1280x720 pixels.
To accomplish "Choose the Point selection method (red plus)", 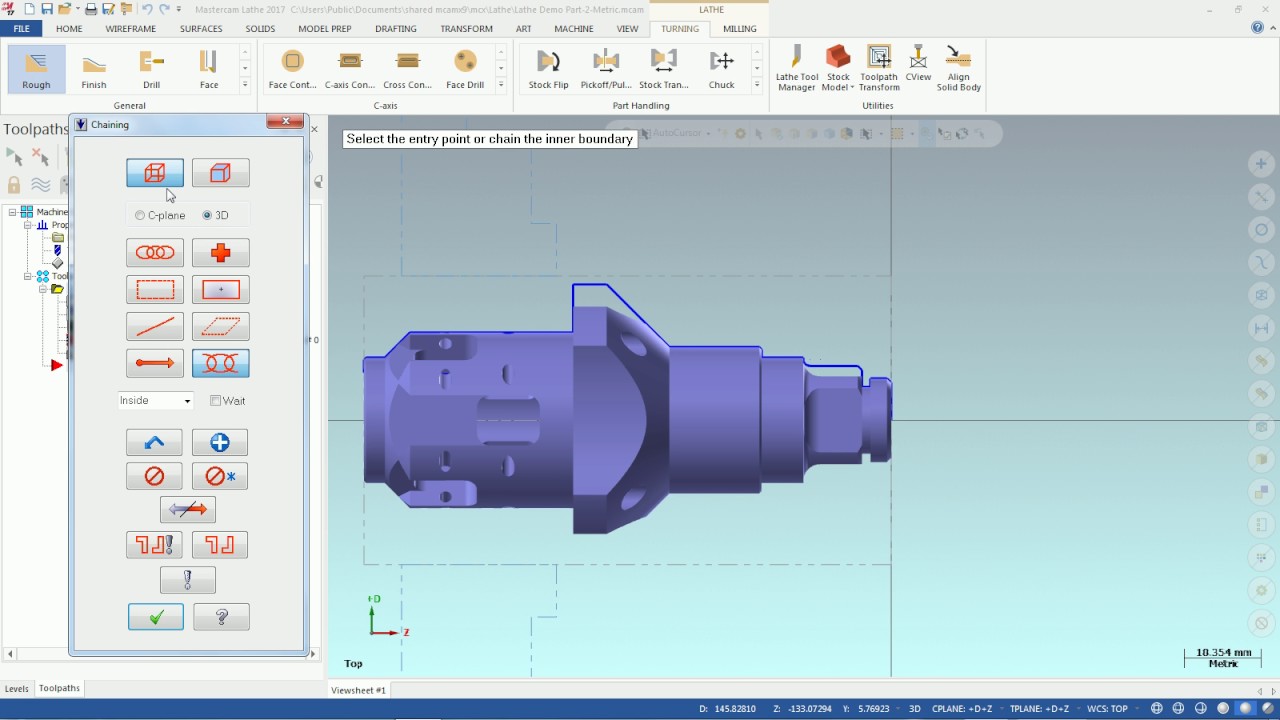I will tap(221, 253).
